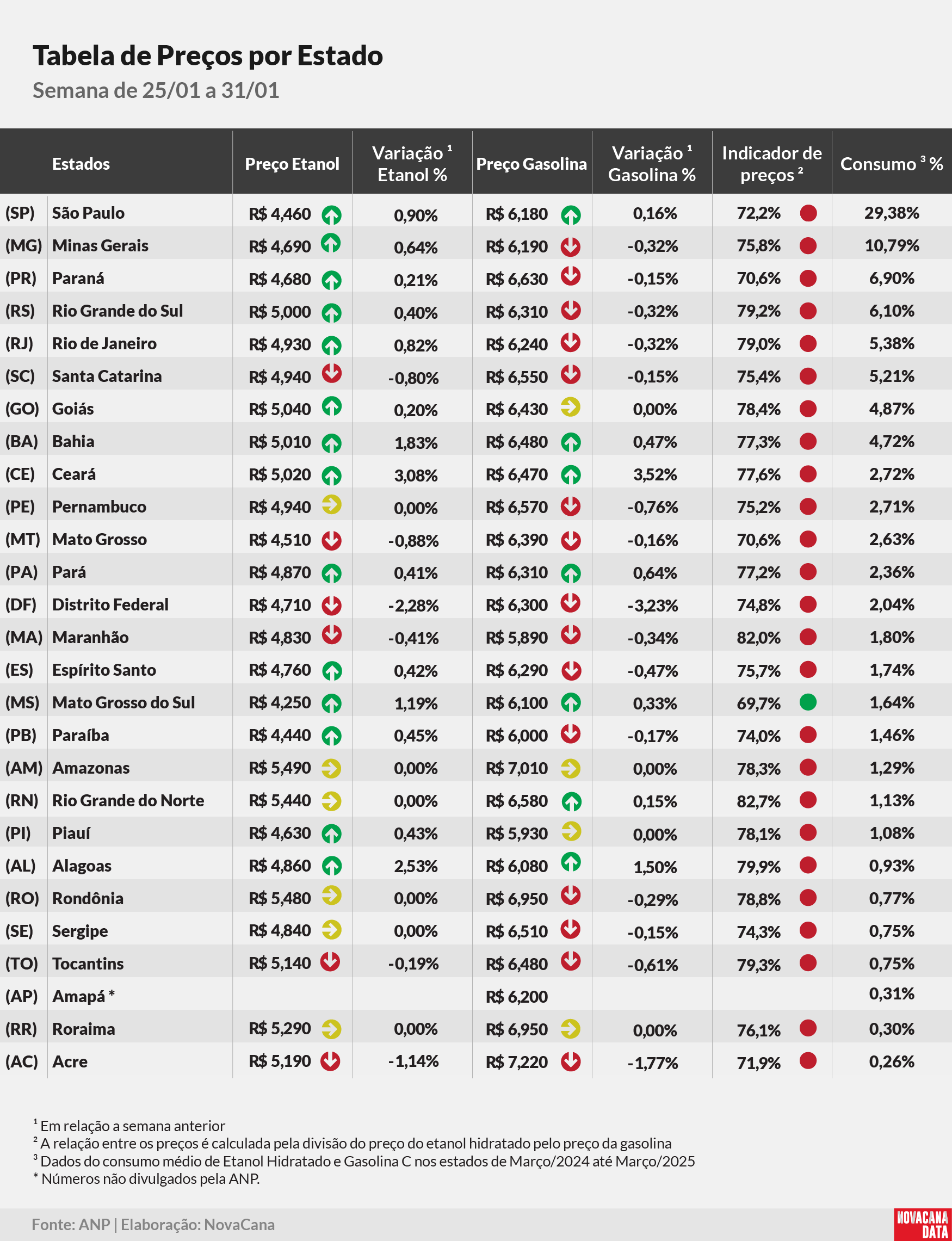Click Pernambuco ethanol yellow stable arrow
The image size is (952, 1241).
[331, 504]
